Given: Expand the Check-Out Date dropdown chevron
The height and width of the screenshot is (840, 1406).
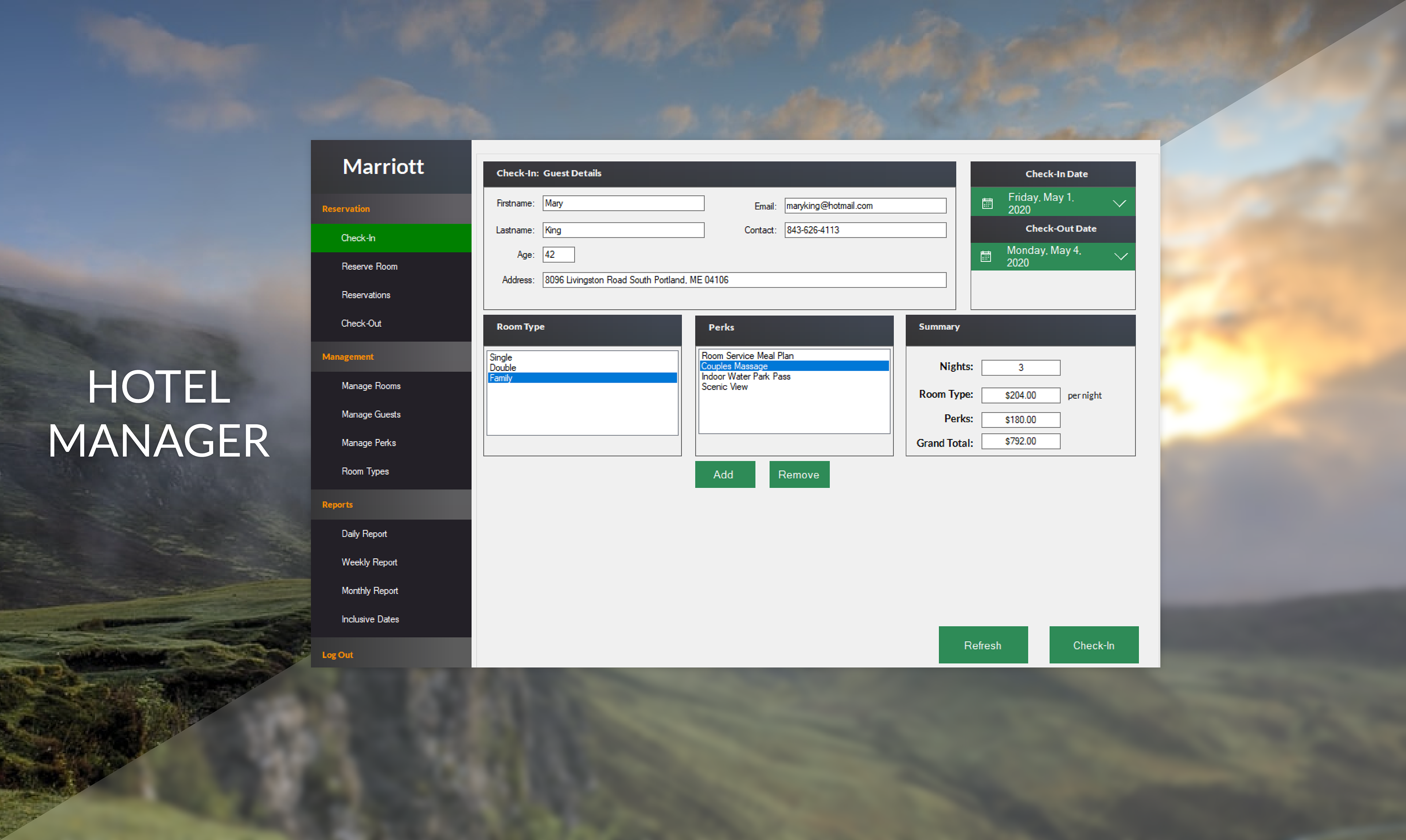Looking at the screenshot, I should coord(1121,256).
